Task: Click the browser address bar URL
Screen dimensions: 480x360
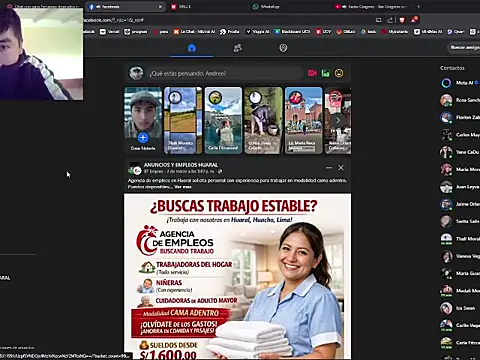Action: click(x=114, y=20)
